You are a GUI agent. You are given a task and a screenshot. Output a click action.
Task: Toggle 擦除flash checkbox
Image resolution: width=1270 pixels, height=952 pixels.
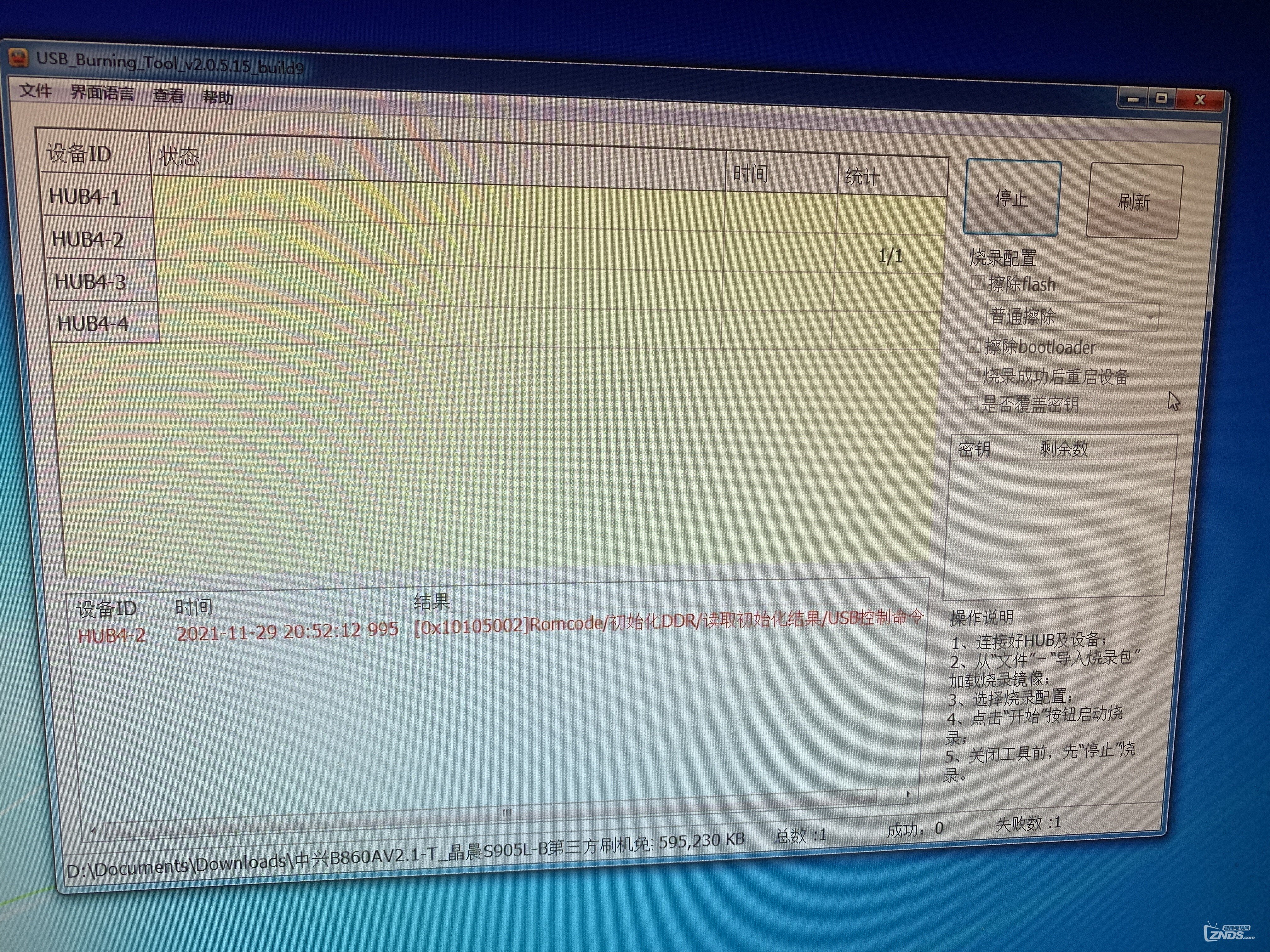click(x=977, y=282)
